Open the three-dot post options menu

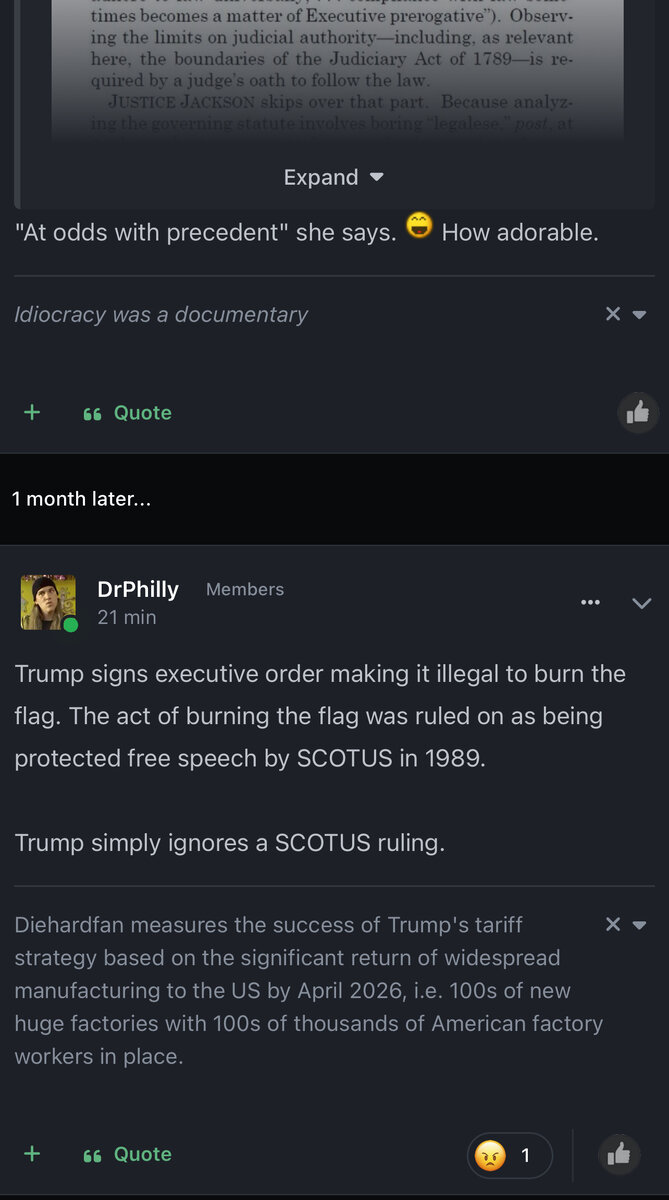point(590,602)
